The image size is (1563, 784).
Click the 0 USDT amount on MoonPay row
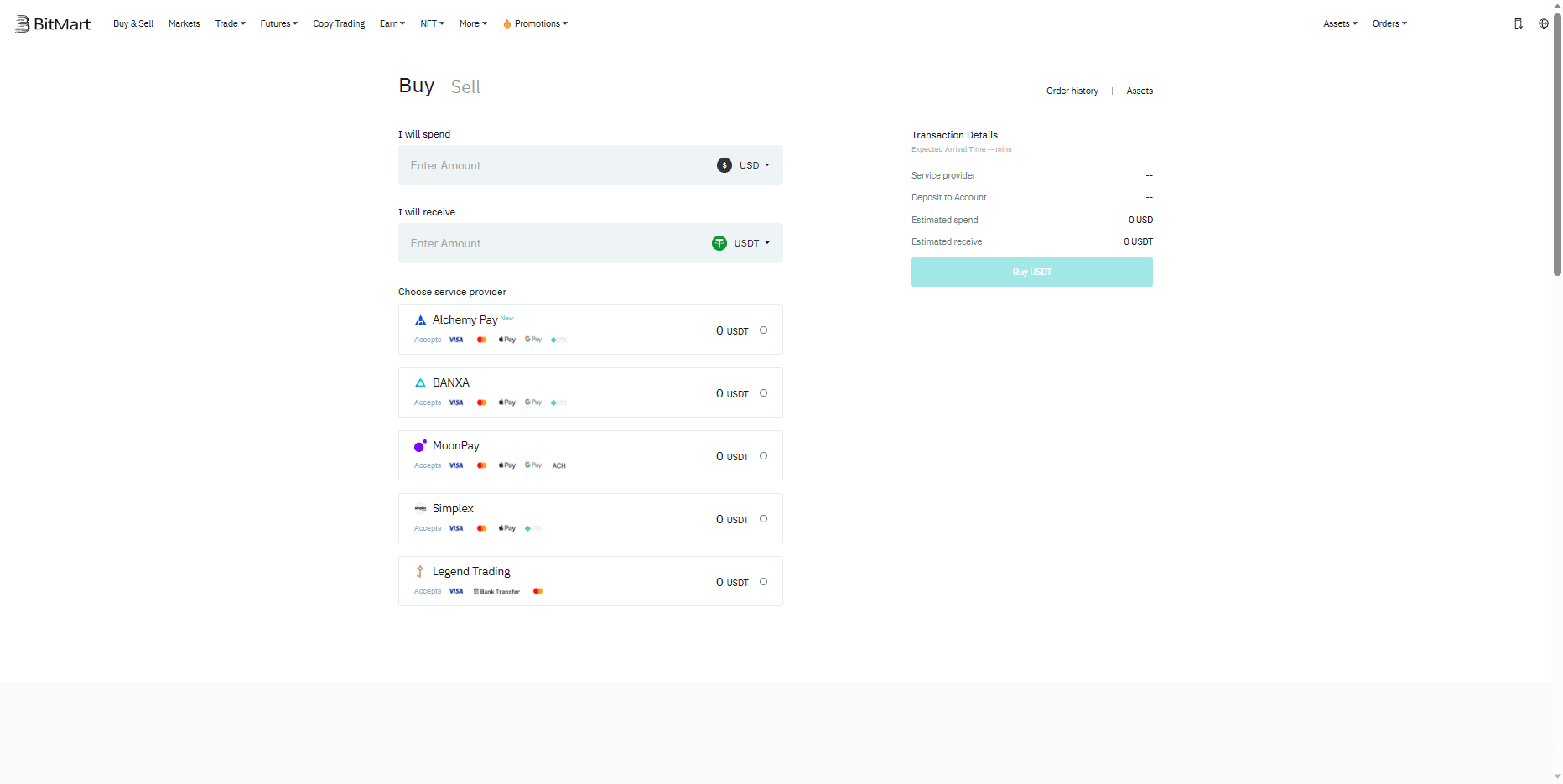point(732,456)
